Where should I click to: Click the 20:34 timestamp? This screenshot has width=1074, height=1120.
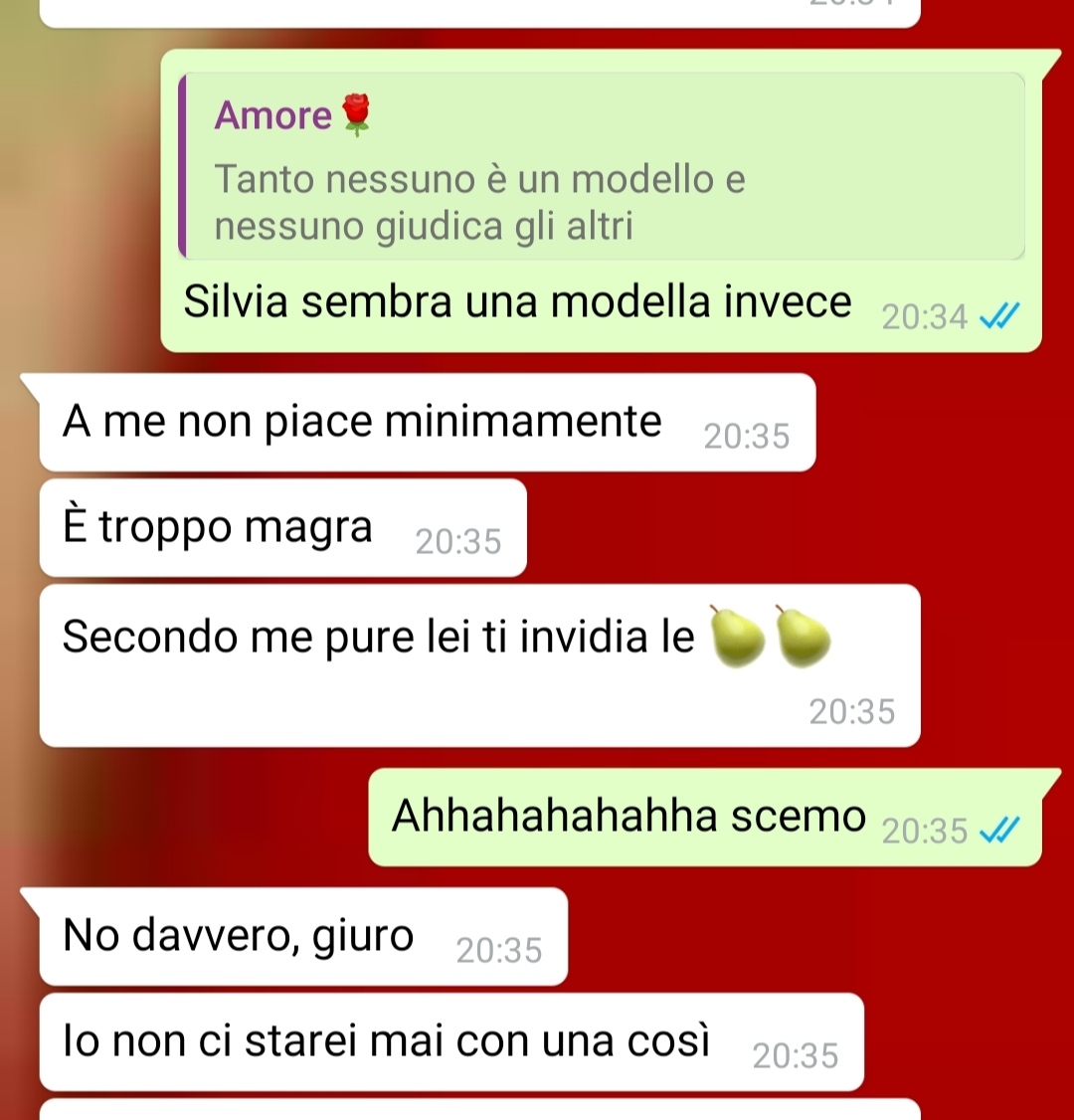[x=924, y=317]
